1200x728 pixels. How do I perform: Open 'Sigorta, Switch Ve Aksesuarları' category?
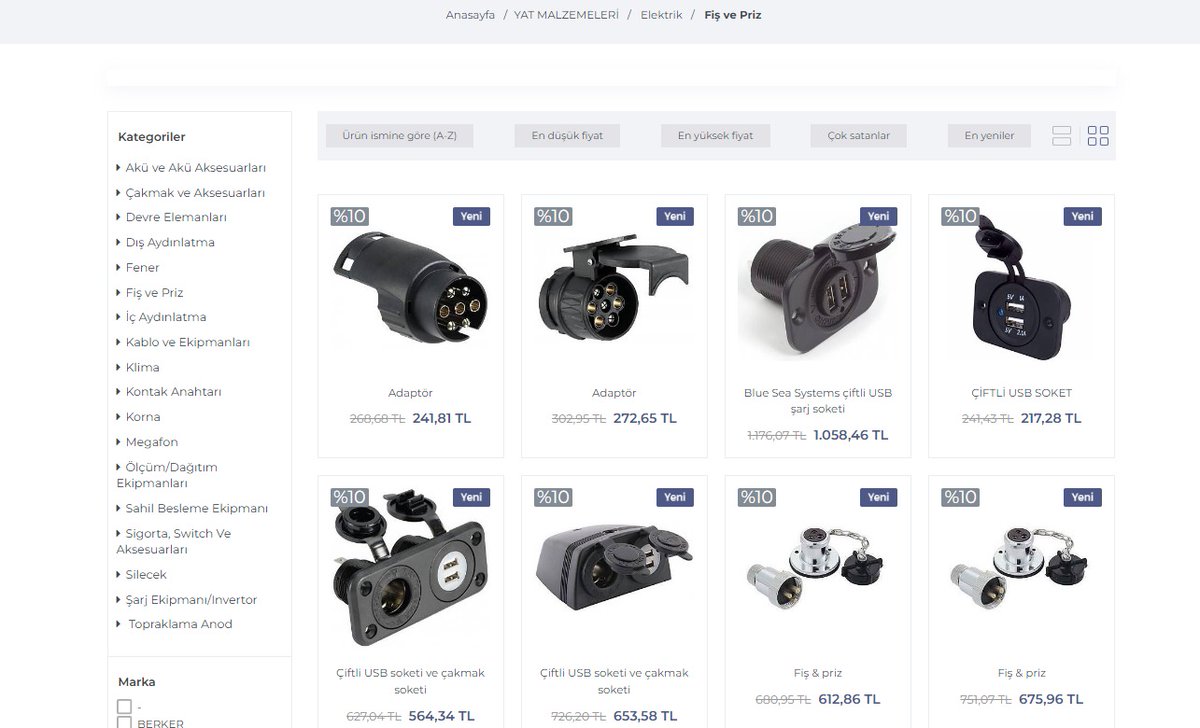point(174,541)
